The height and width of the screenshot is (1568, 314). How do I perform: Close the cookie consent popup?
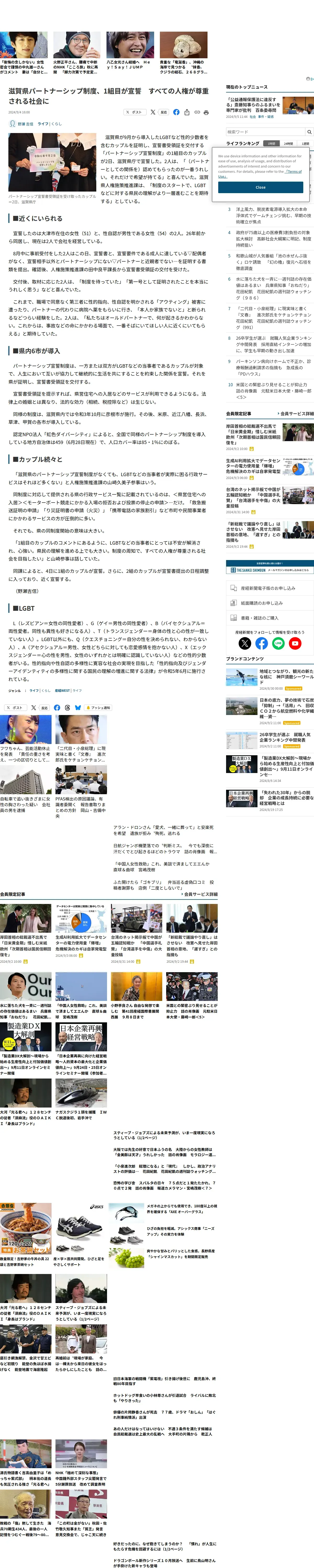(260, 187)
